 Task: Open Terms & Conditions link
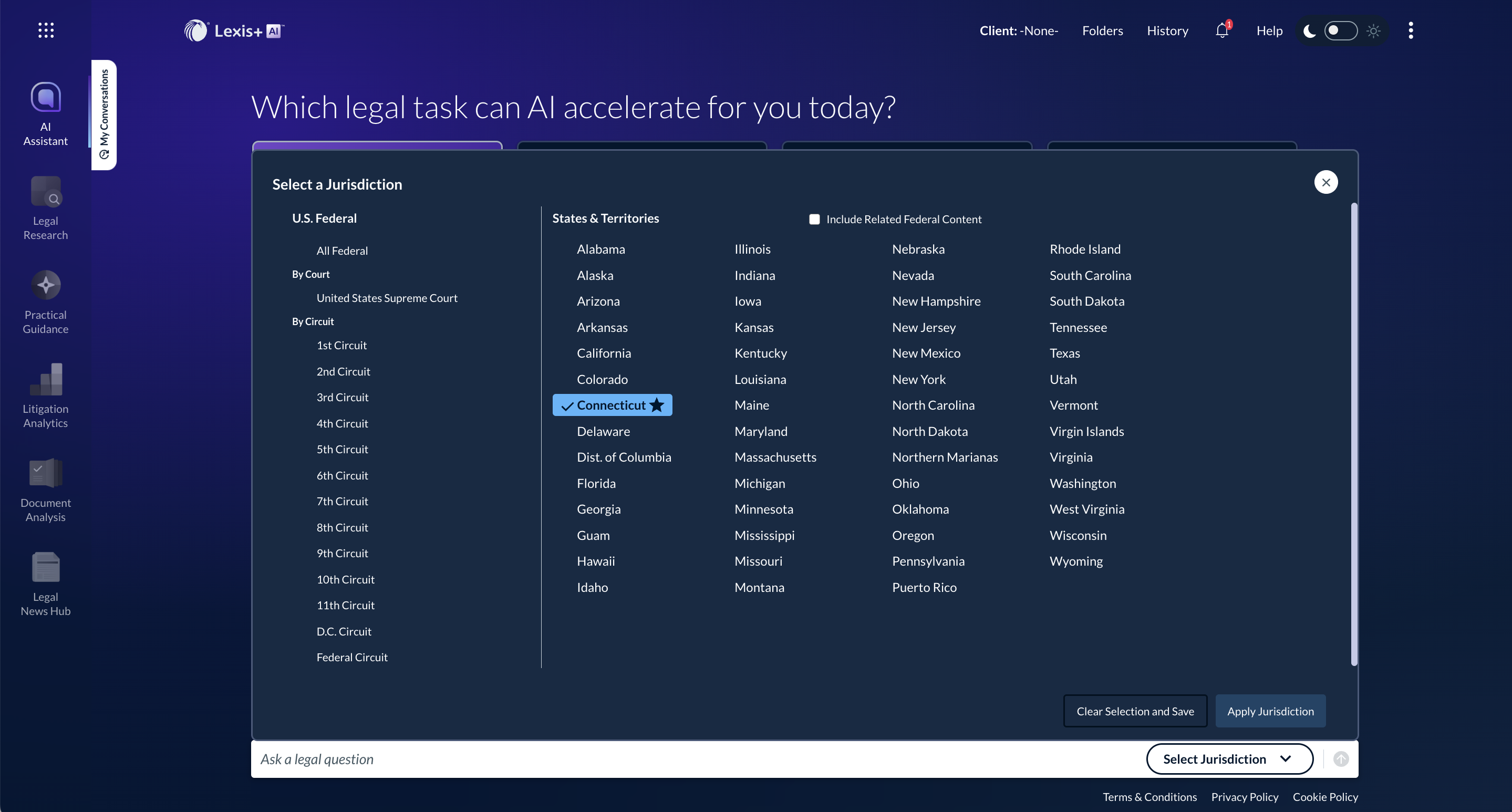1149,797
